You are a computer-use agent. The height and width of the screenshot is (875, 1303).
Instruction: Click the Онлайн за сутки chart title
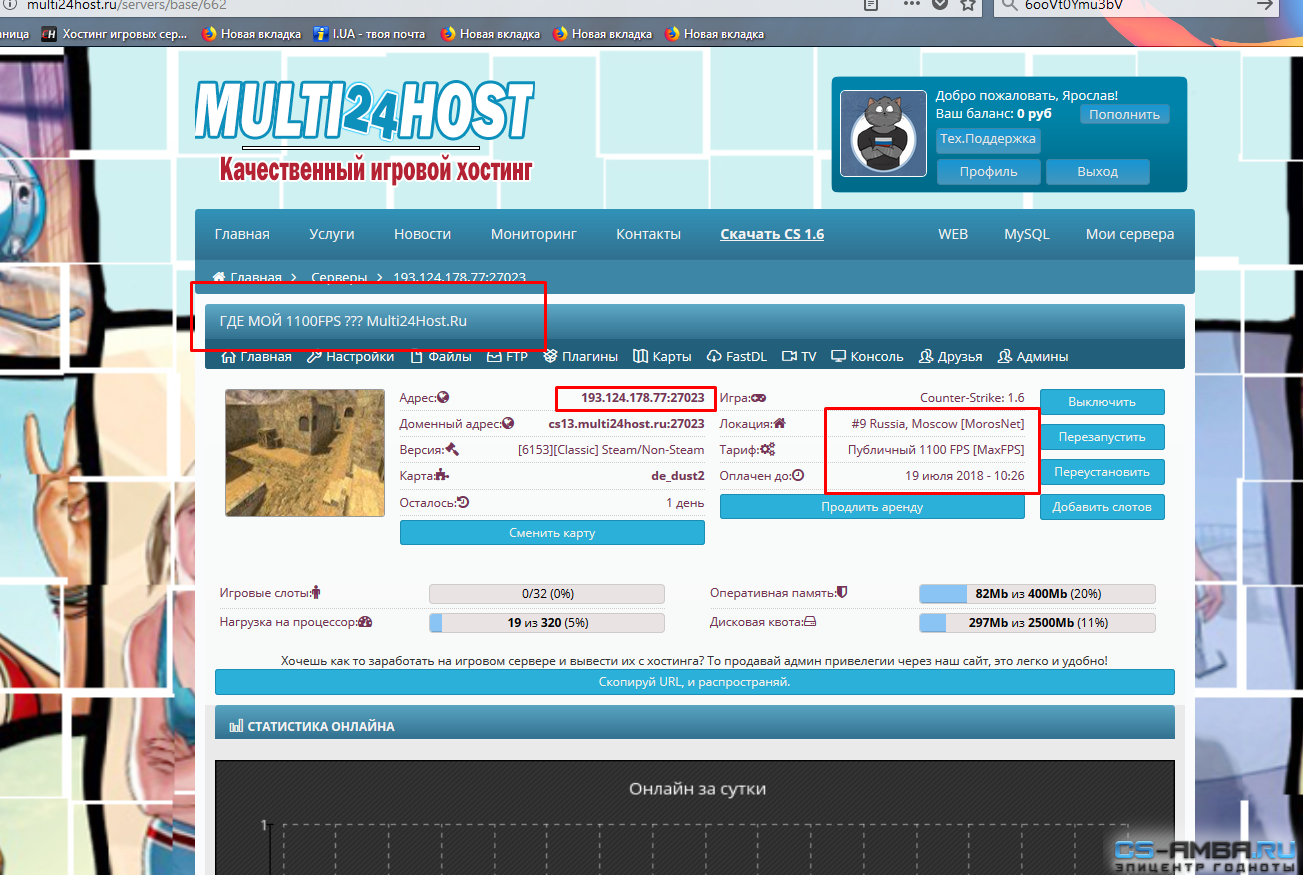point(697,789)
